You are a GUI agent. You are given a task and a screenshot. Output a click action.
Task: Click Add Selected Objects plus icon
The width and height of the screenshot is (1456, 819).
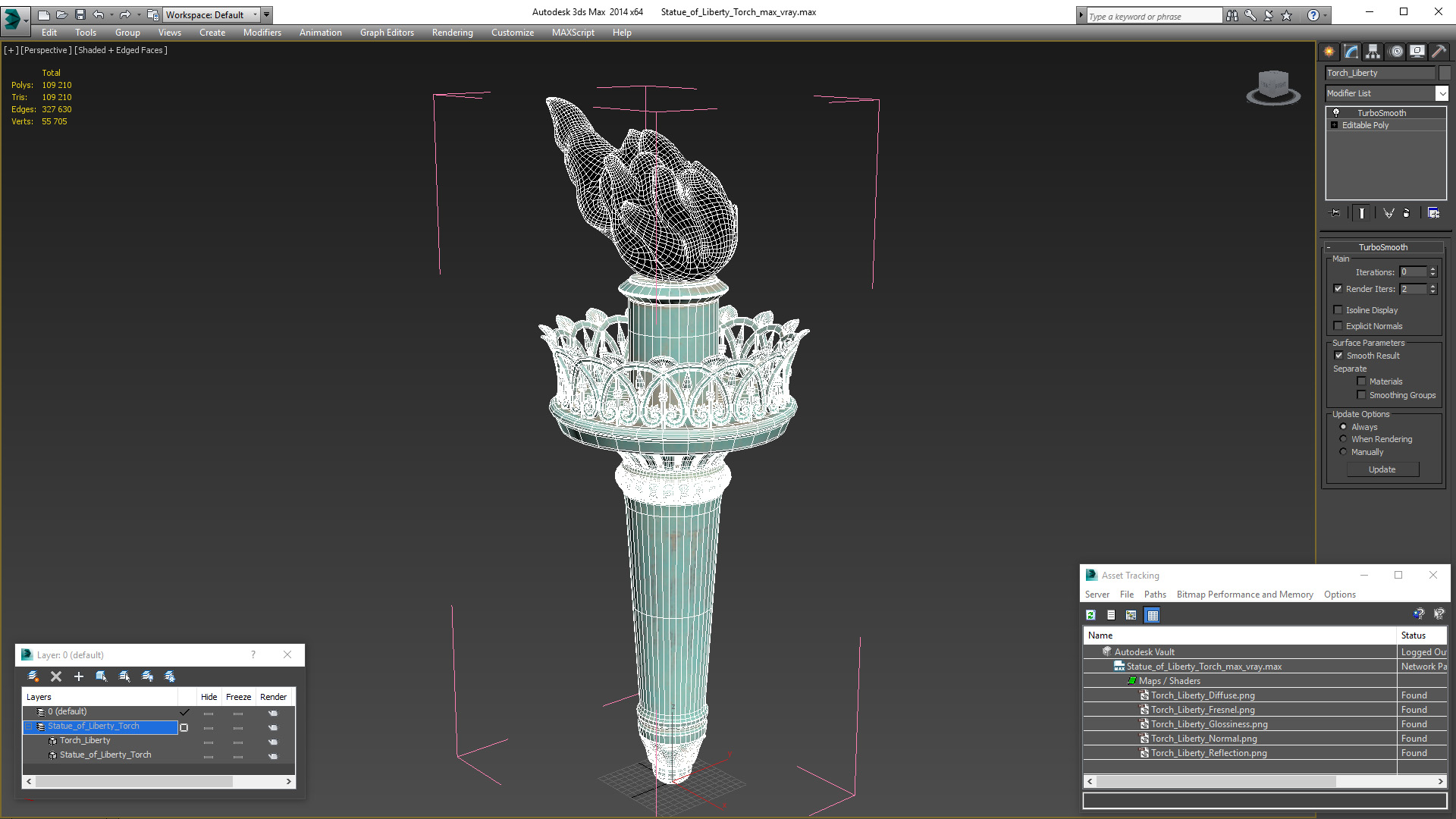pyautogui.click(x=79, y=676)
